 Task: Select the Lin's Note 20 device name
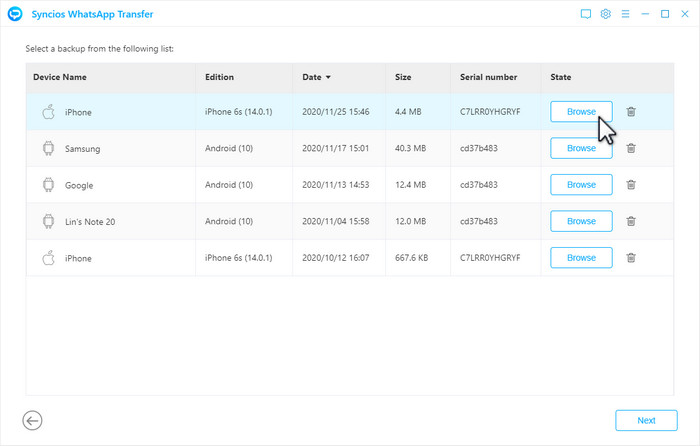pyautogui.click(x=90, y=222)
